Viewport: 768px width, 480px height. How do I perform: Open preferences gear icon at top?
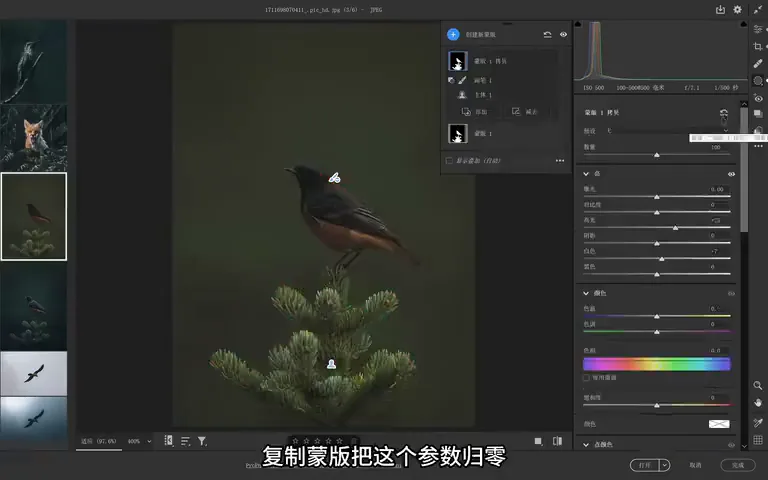[x=737, y=9]
